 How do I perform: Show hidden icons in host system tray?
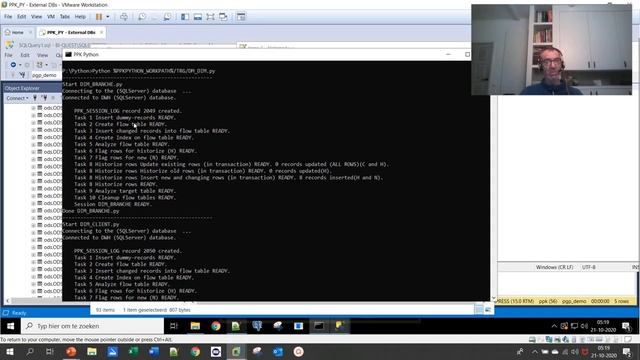pyautogui.click(x=534, y=352)
